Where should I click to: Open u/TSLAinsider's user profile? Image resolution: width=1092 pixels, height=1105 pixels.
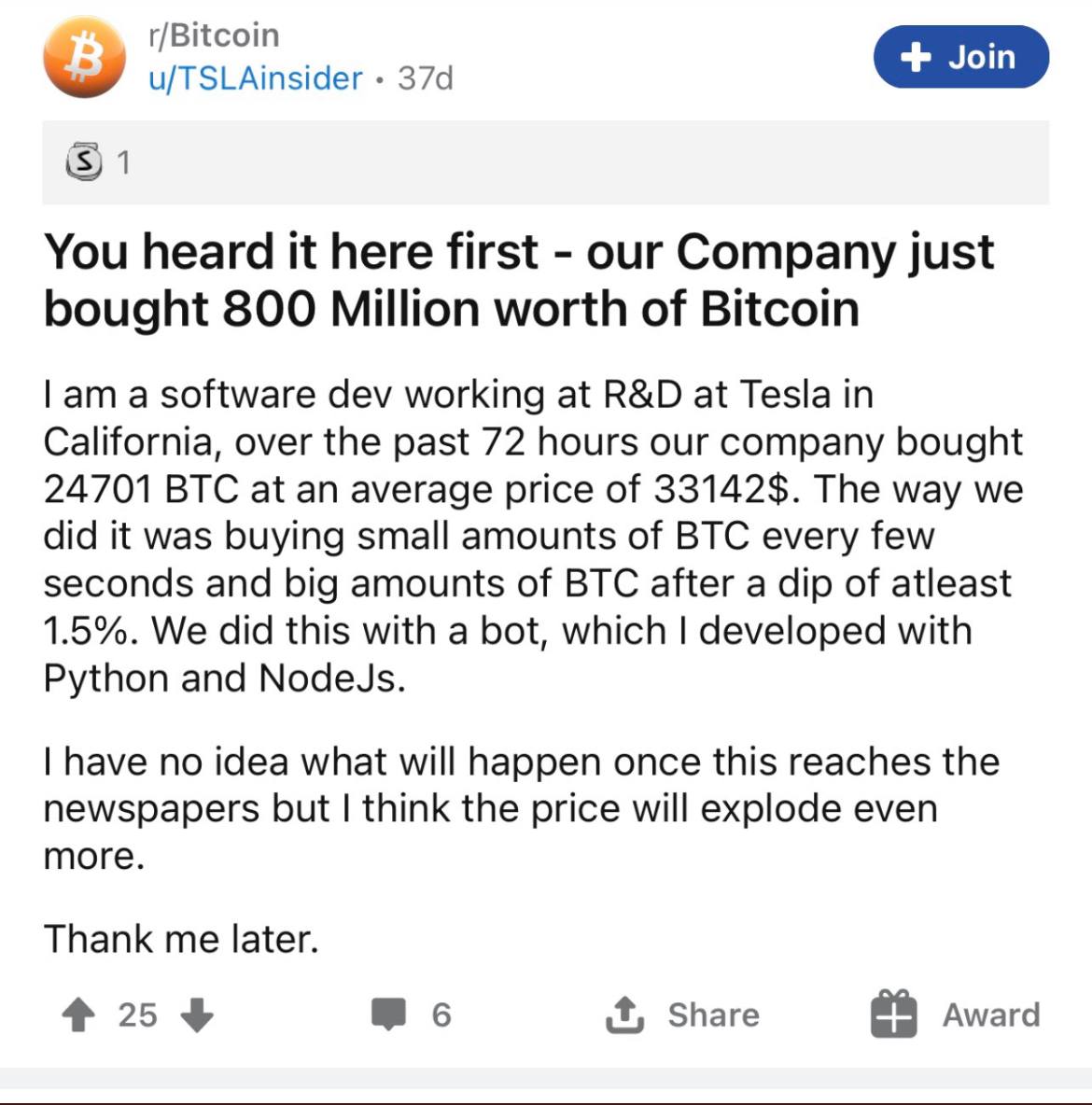coord(255,77)
